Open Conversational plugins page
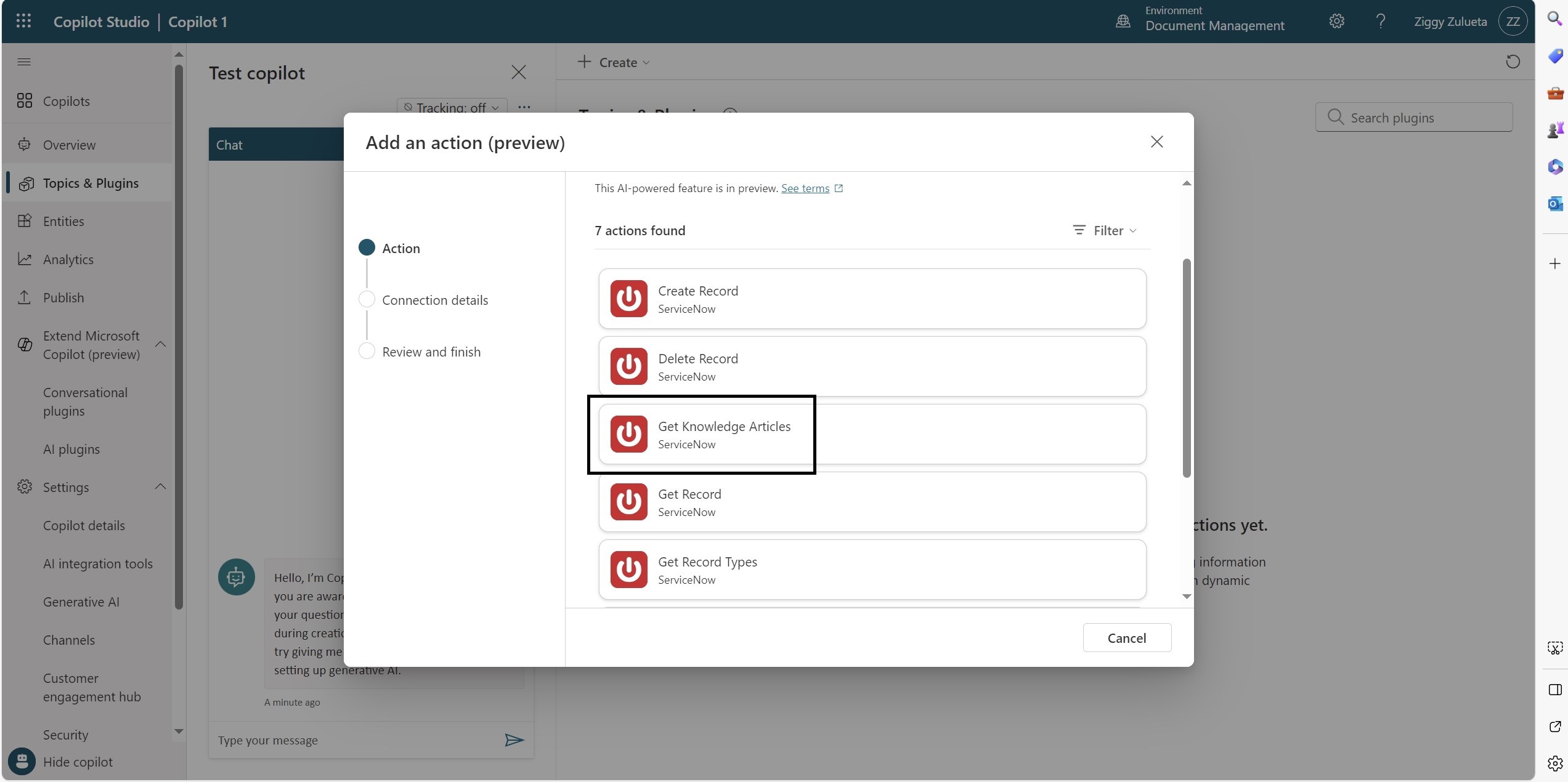Screen dimensions: 1568x782 85,401
